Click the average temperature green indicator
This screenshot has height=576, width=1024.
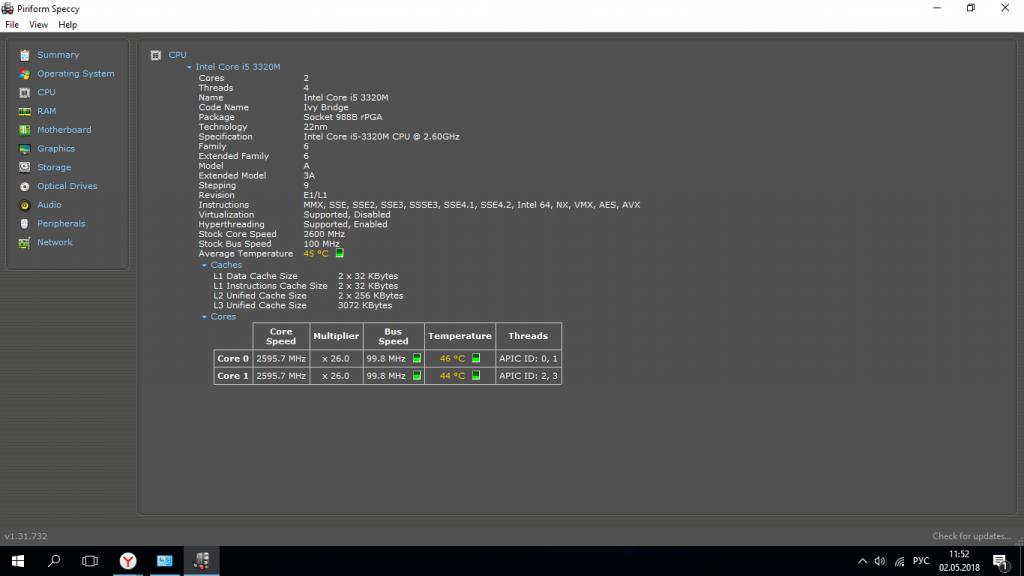click(x=340, y=254)
